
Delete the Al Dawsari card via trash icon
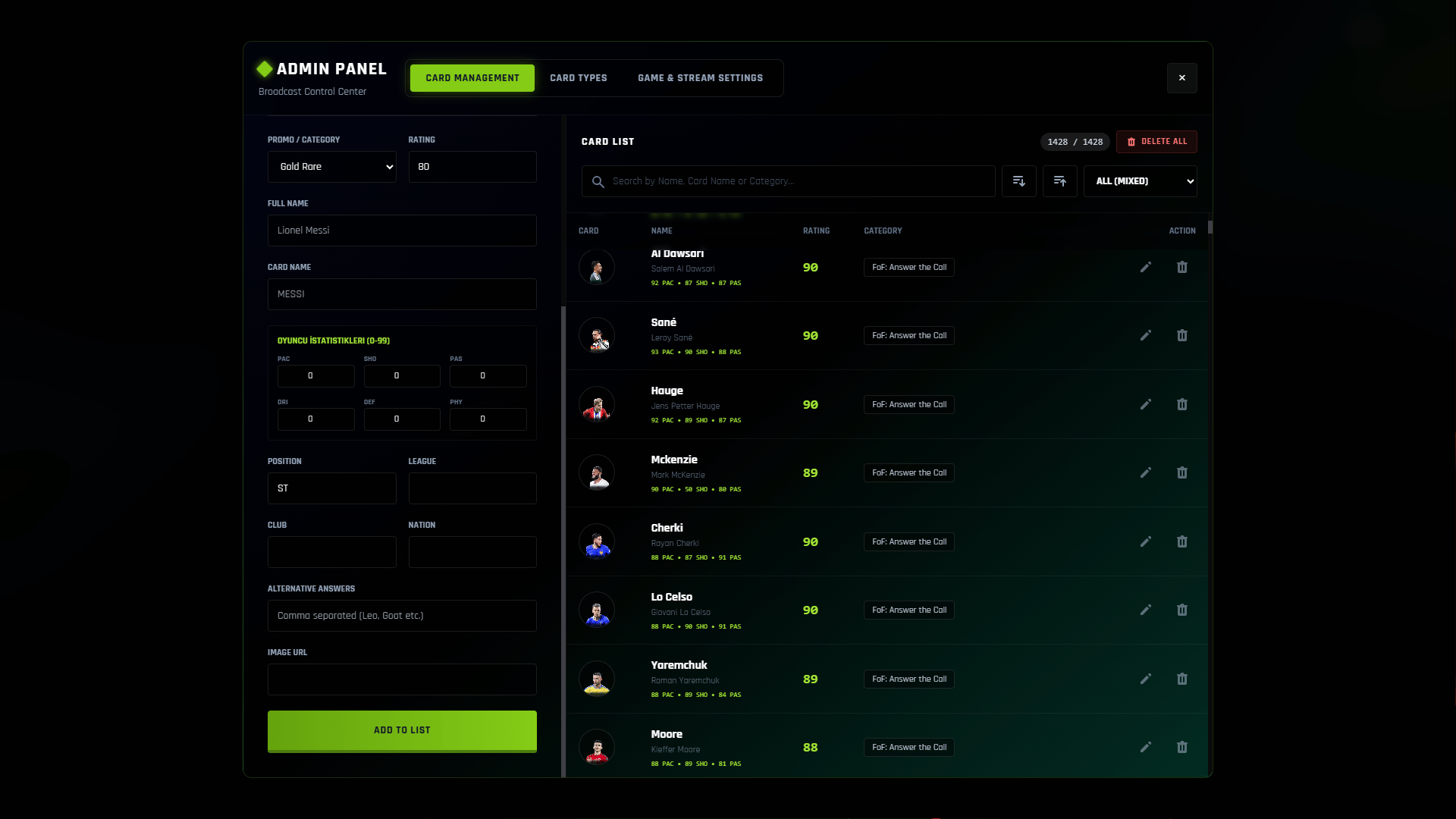point(1181,267)
